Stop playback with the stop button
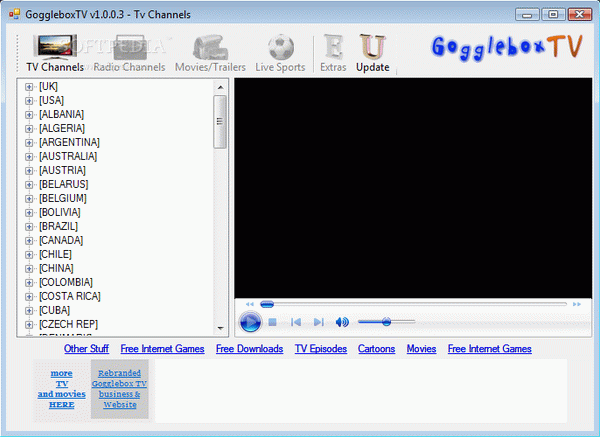The height and width of the screenshot is (437, 600). point(272,322)
